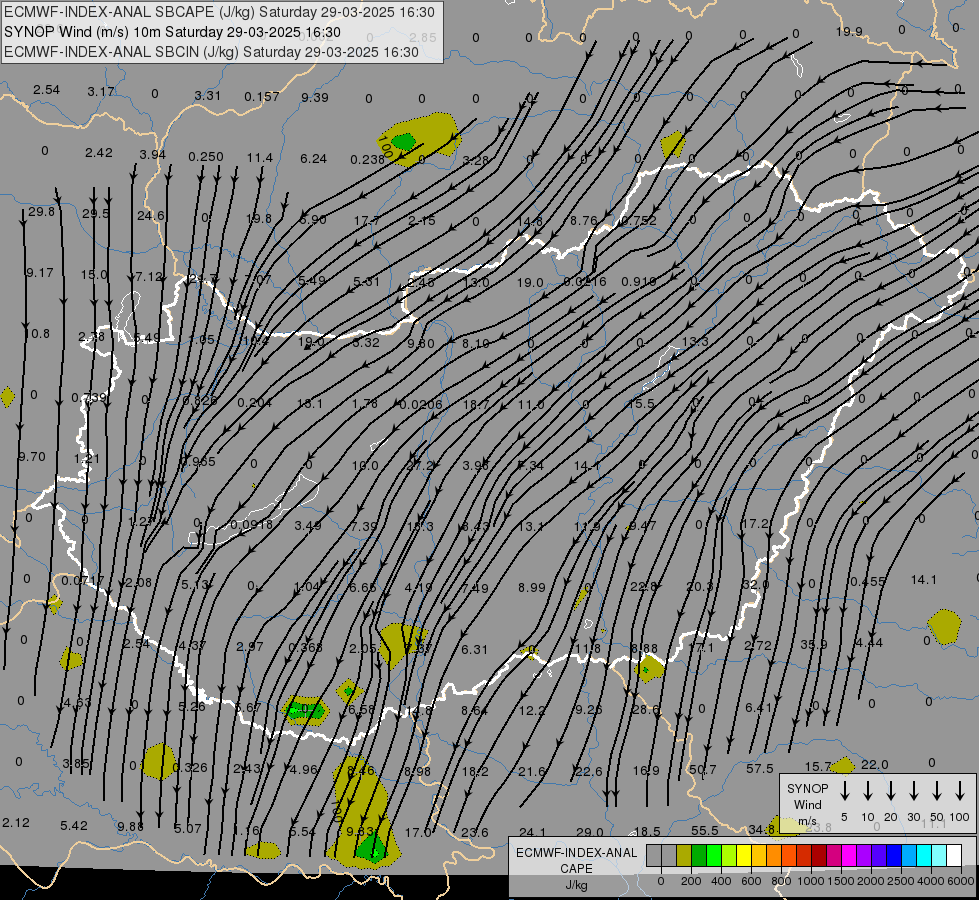
Task: Select the dark red CAPE legend swatch
Action: (819, 856)
